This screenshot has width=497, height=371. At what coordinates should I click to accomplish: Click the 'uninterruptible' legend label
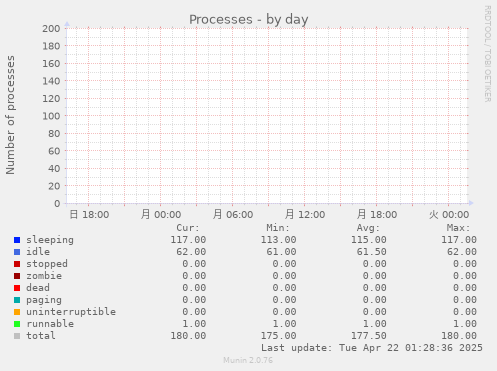pyautogui.click(x=71, y=312)
